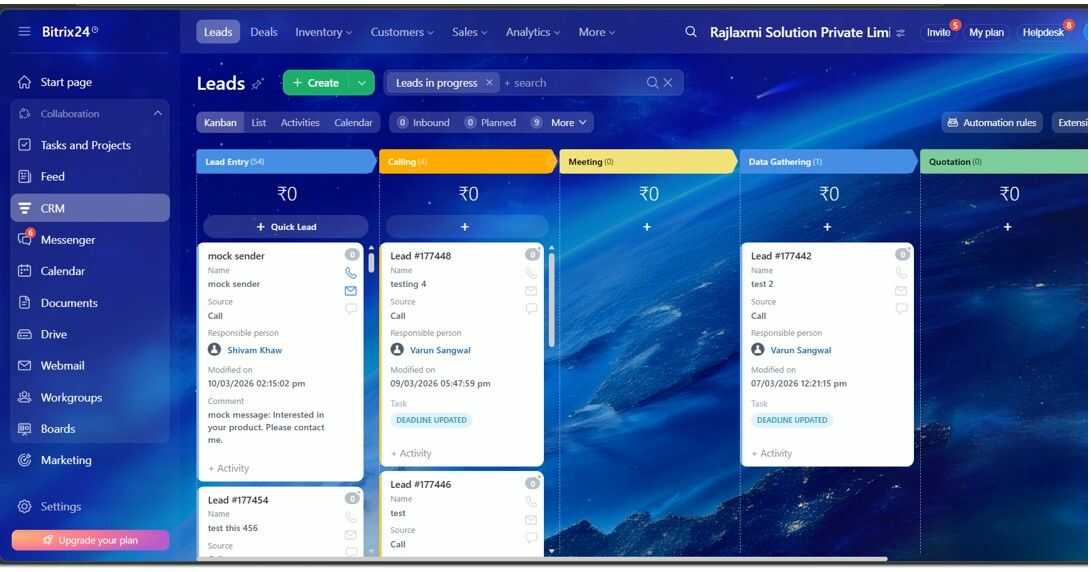Switch to the List view tab
The image size is (1091, 572).
[x=259, y=122]
